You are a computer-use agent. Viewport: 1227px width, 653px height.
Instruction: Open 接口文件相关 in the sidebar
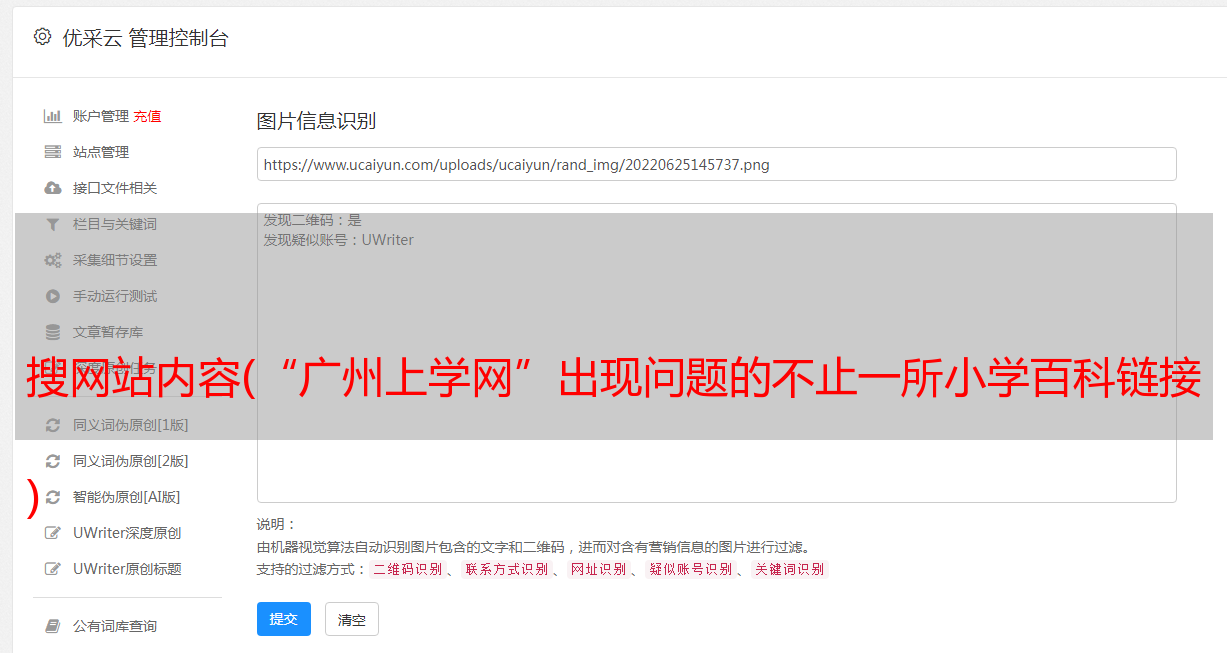click(x=115, y=188)
